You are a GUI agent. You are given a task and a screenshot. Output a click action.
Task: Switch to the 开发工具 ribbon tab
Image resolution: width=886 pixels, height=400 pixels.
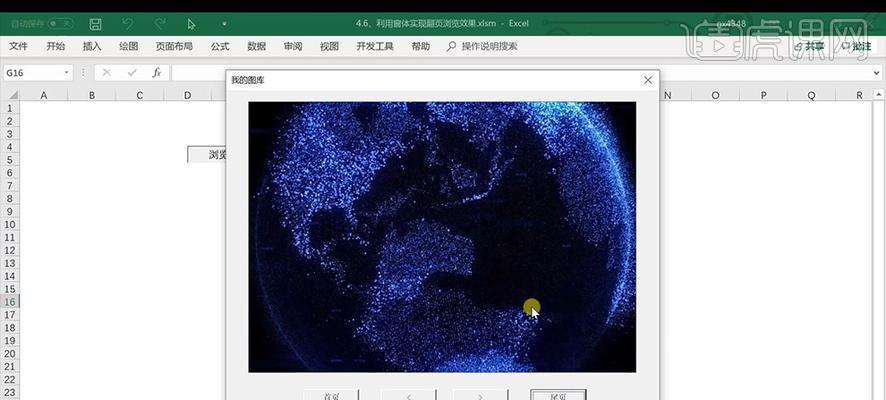[375, 46]
